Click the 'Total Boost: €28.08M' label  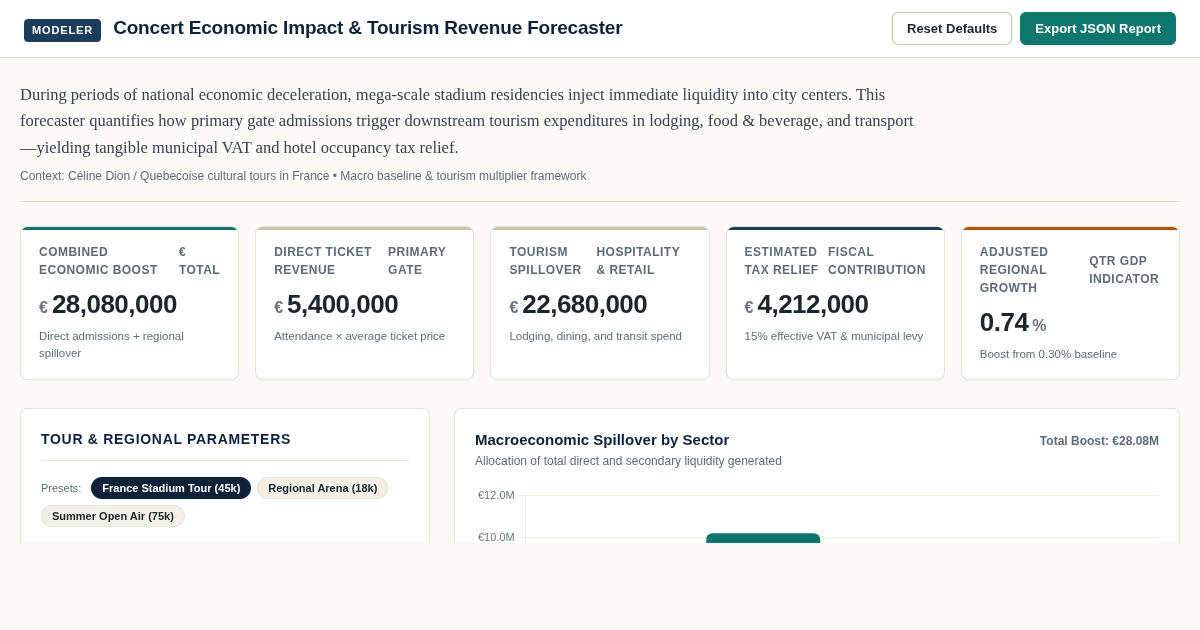[x=1099, y=441]
